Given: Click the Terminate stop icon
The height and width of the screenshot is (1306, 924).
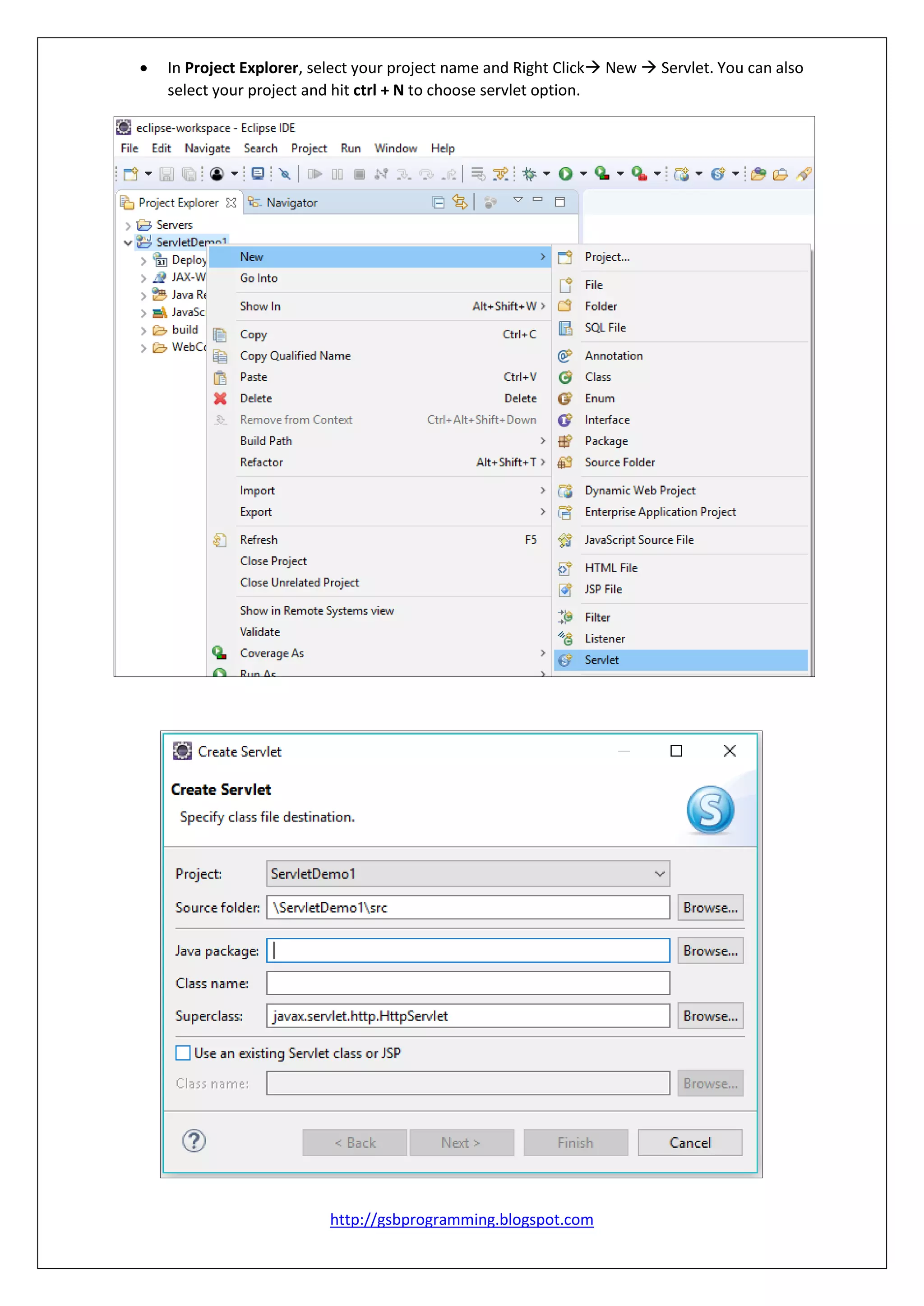Looking at the screenshot, I should point(360,174).
